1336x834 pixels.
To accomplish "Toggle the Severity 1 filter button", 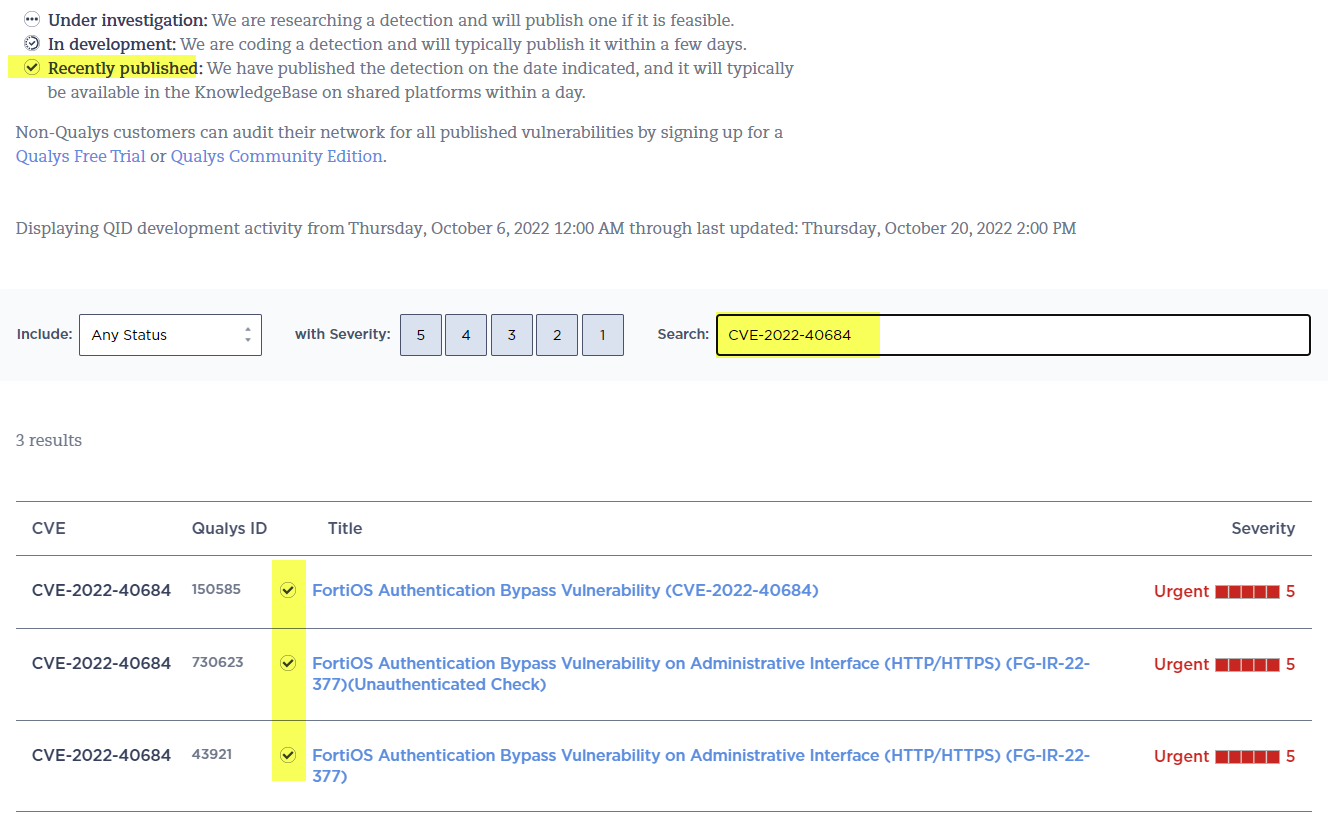I will pyautogui.click(x=602, y=334).
